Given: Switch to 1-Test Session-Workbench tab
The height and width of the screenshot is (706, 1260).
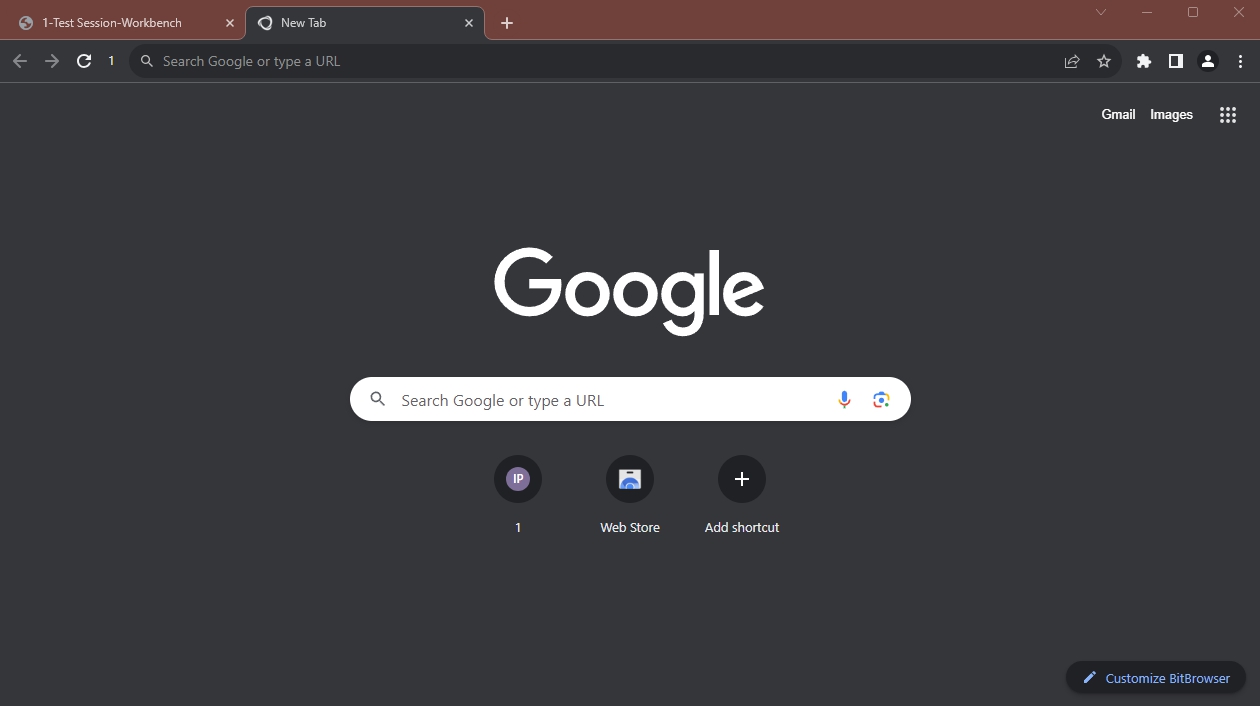Looking at the screenshot, I should (124, 23).
